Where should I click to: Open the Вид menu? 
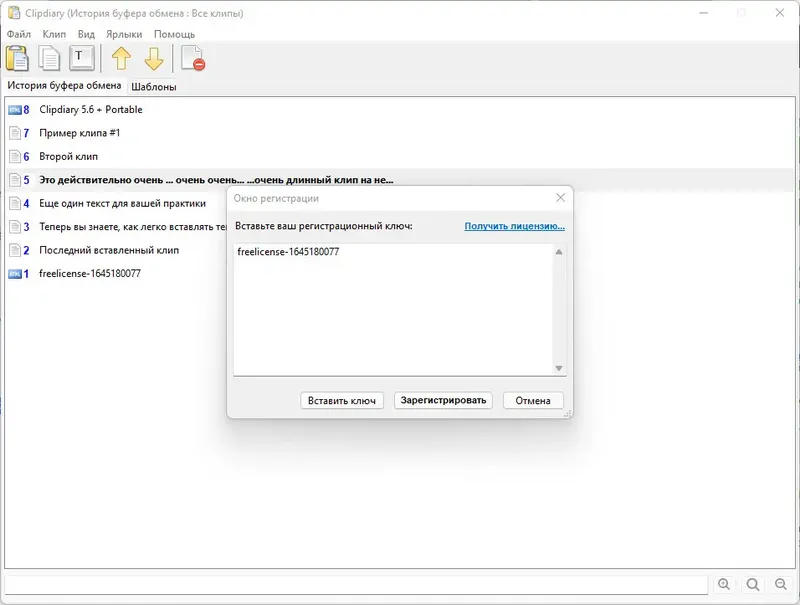[86, 34]
